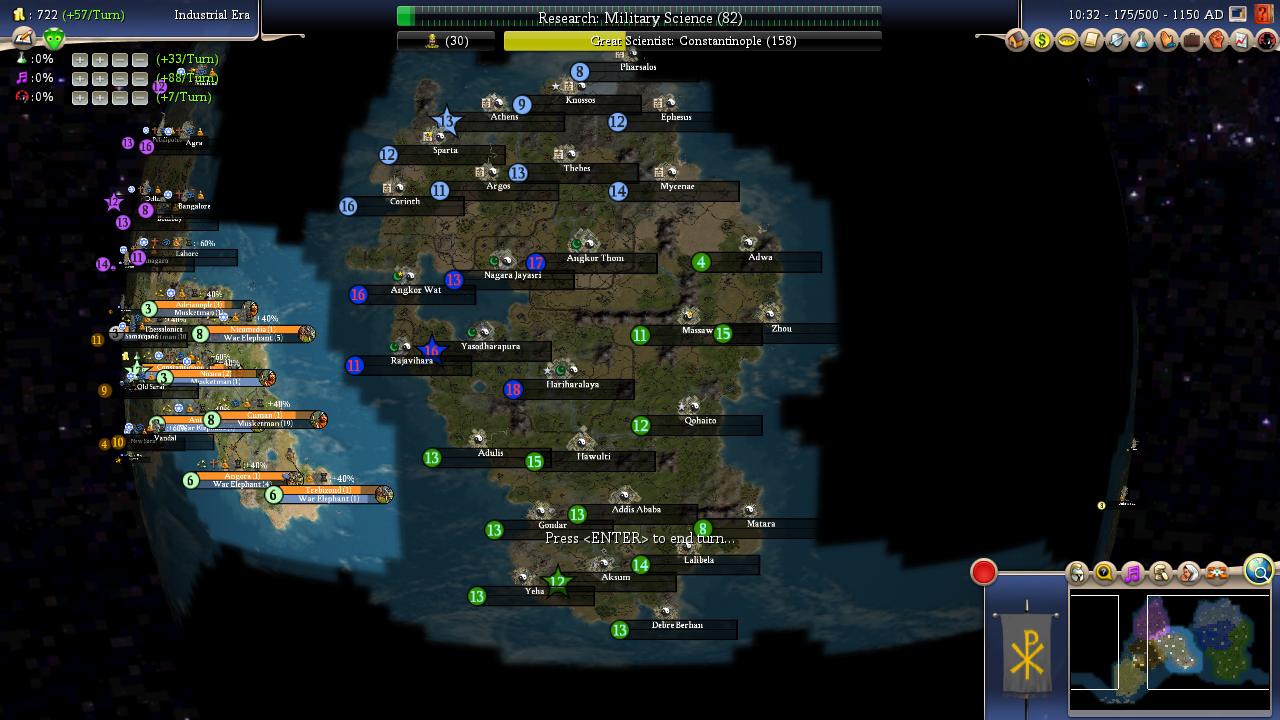The width and height of the screenshot is (1280, 720).
Task: Select the Mycenae city label
Action: pos(677,187)
